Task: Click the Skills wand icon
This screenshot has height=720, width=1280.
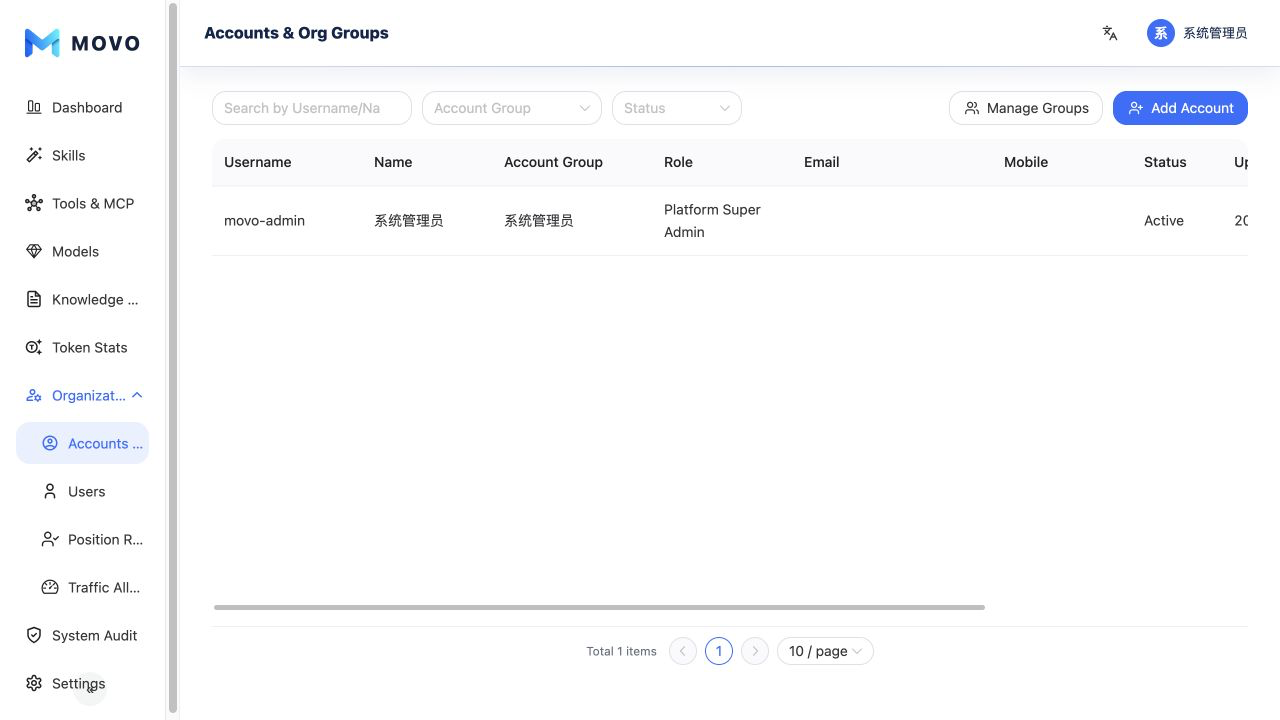Action: click(34, 155)
